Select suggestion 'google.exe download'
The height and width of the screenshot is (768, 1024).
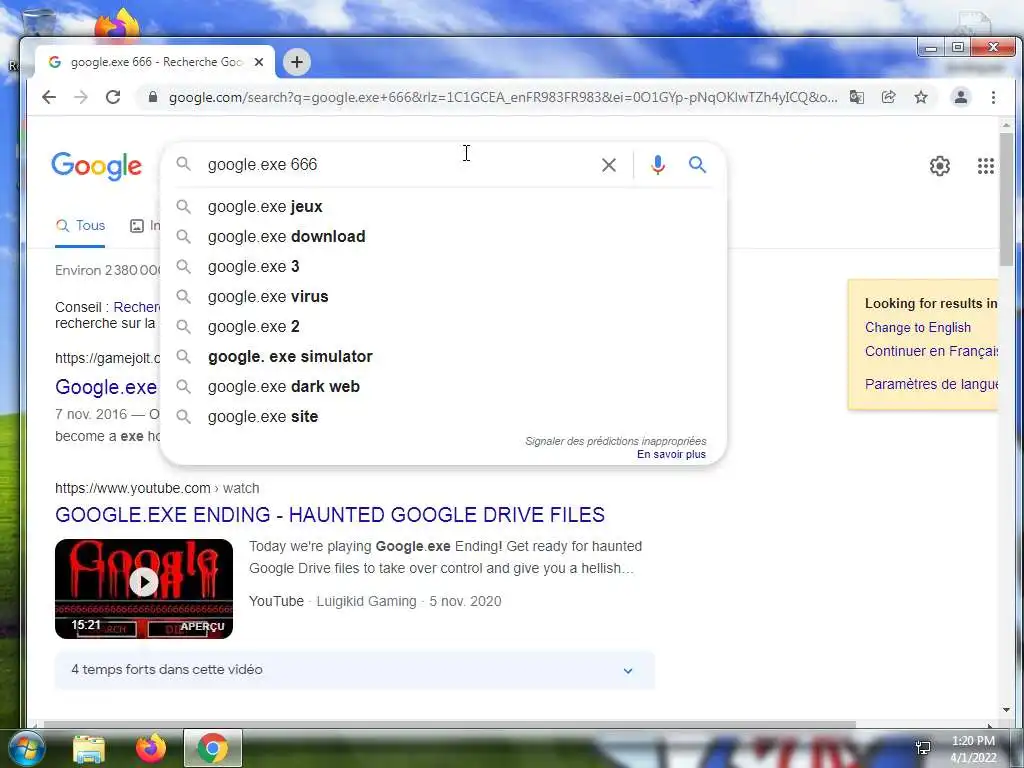[x=443, y=236]
